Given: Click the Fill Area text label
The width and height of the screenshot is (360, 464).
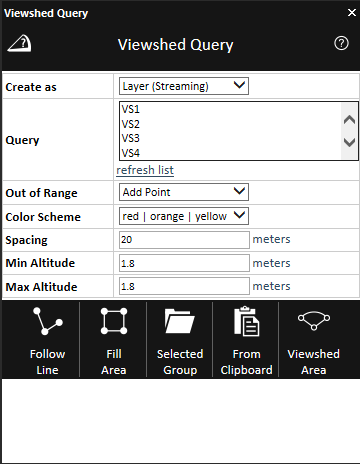Looking at the screenshot, I should [x=114, y=362].
